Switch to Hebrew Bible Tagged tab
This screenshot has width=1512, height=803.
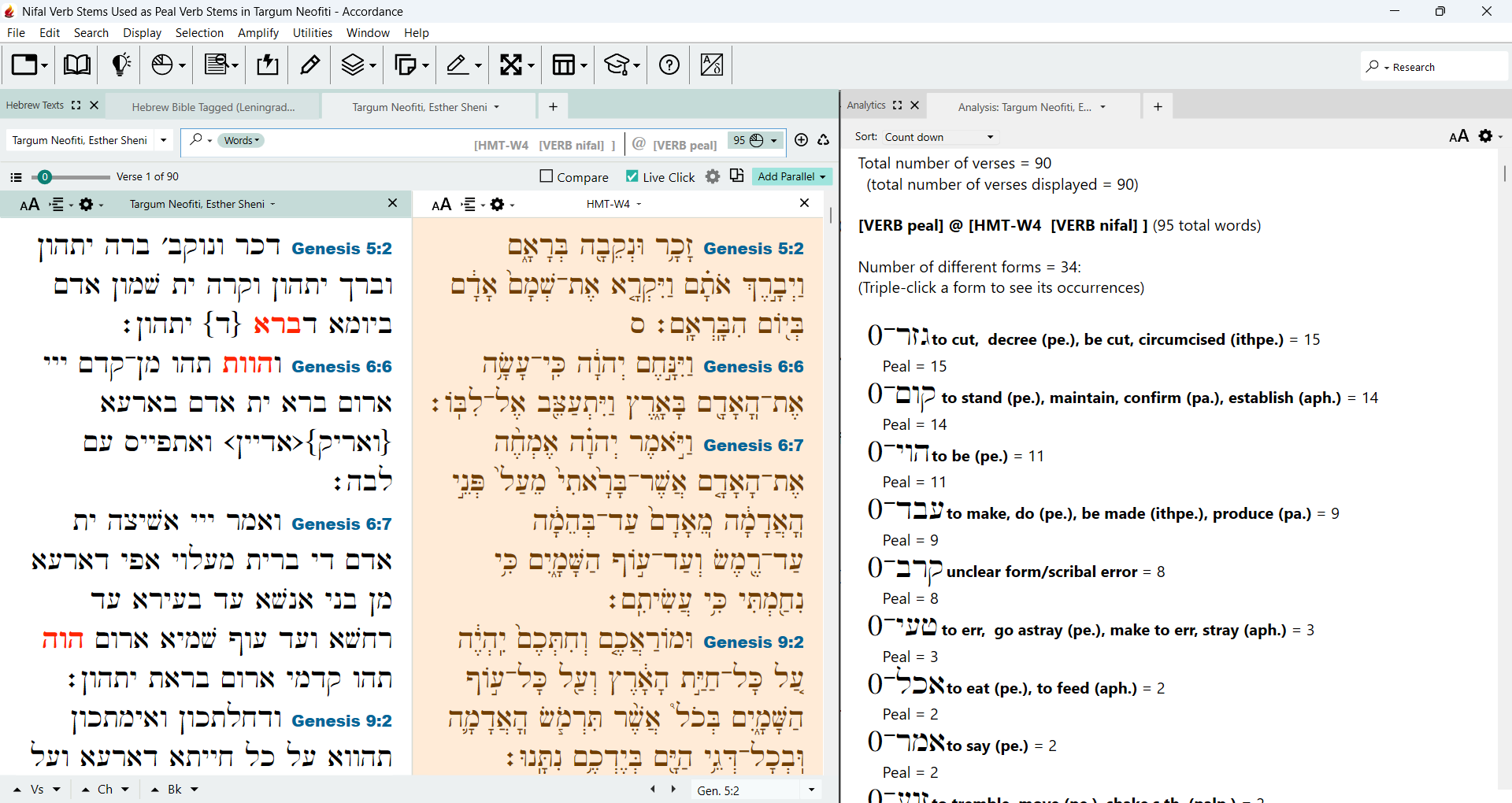213,107
